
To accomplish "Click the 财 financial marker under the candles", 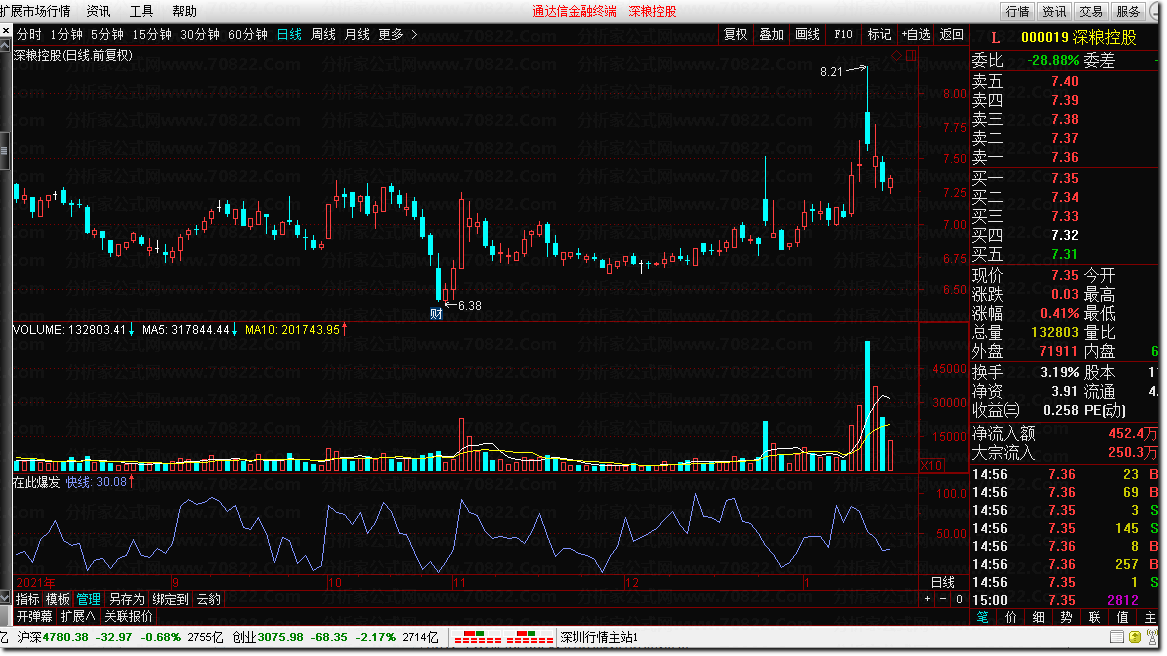I will coord(436,313).
